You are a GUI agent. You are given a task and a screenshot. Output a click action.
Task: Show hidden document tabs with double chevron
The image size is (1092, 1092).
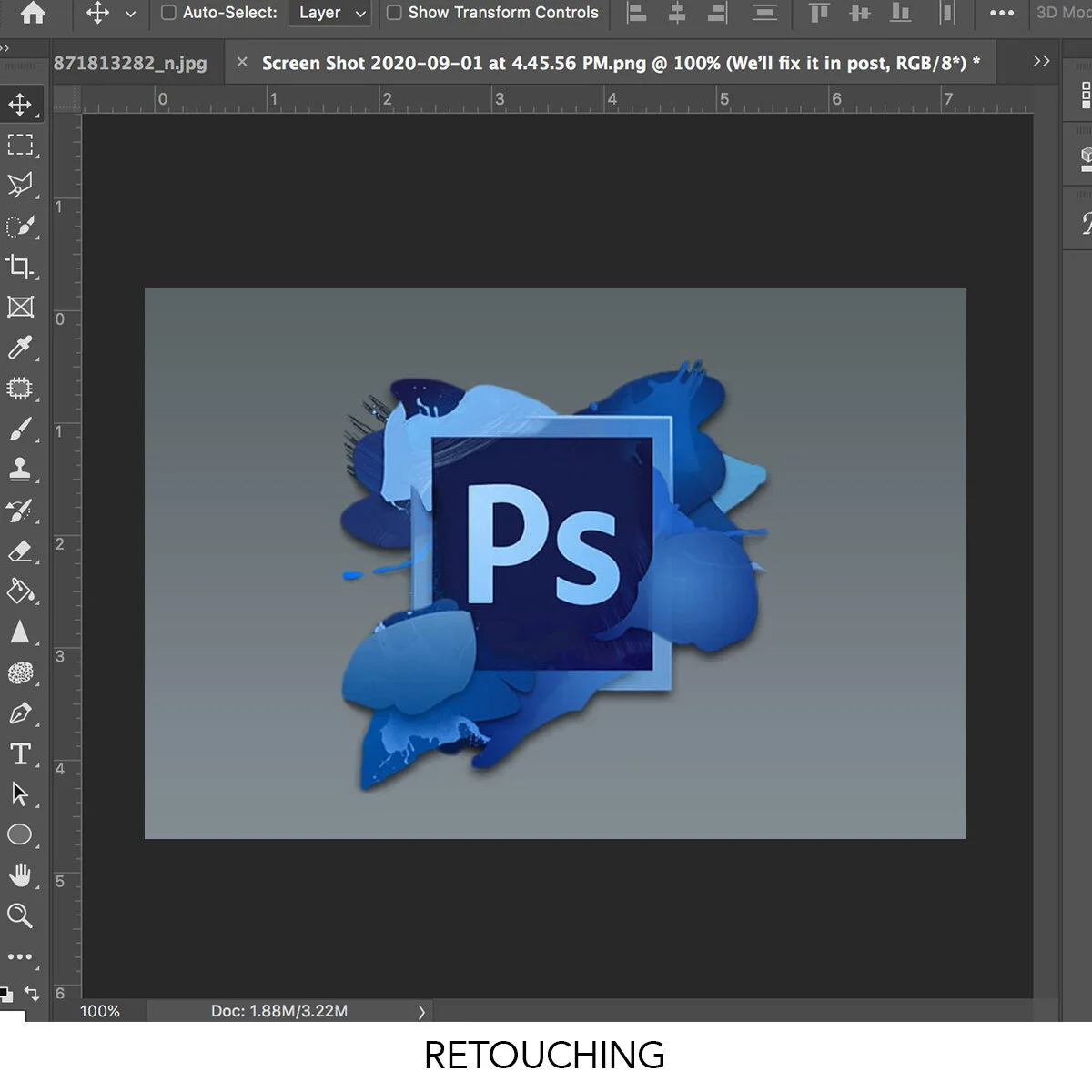pos(1041,61)
